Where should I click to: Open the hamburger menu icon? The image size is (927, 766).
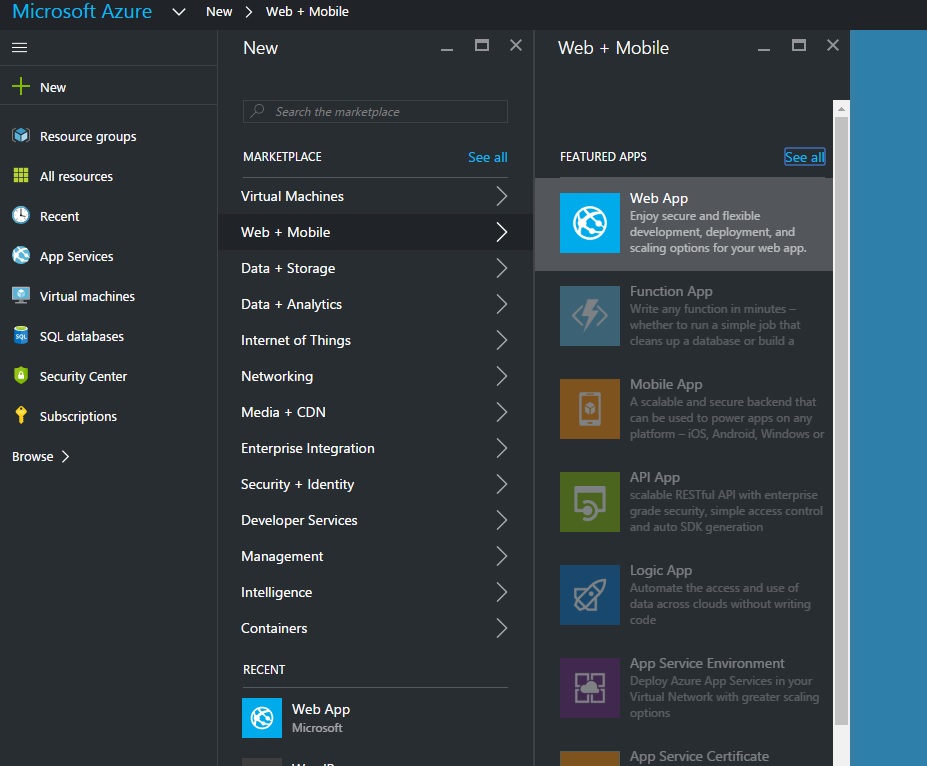(x=20, y=47)
